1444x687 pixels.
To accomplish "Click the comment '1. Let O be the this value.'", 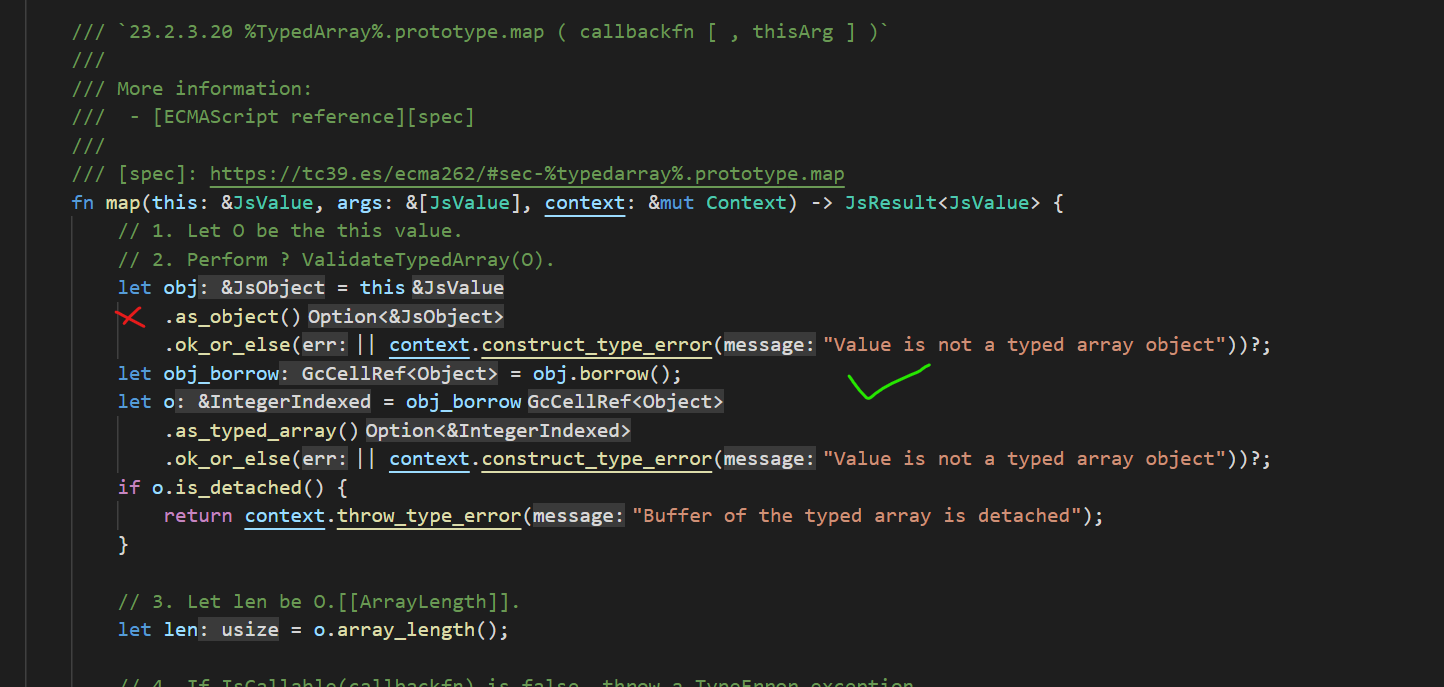I will tap(290, 231).
